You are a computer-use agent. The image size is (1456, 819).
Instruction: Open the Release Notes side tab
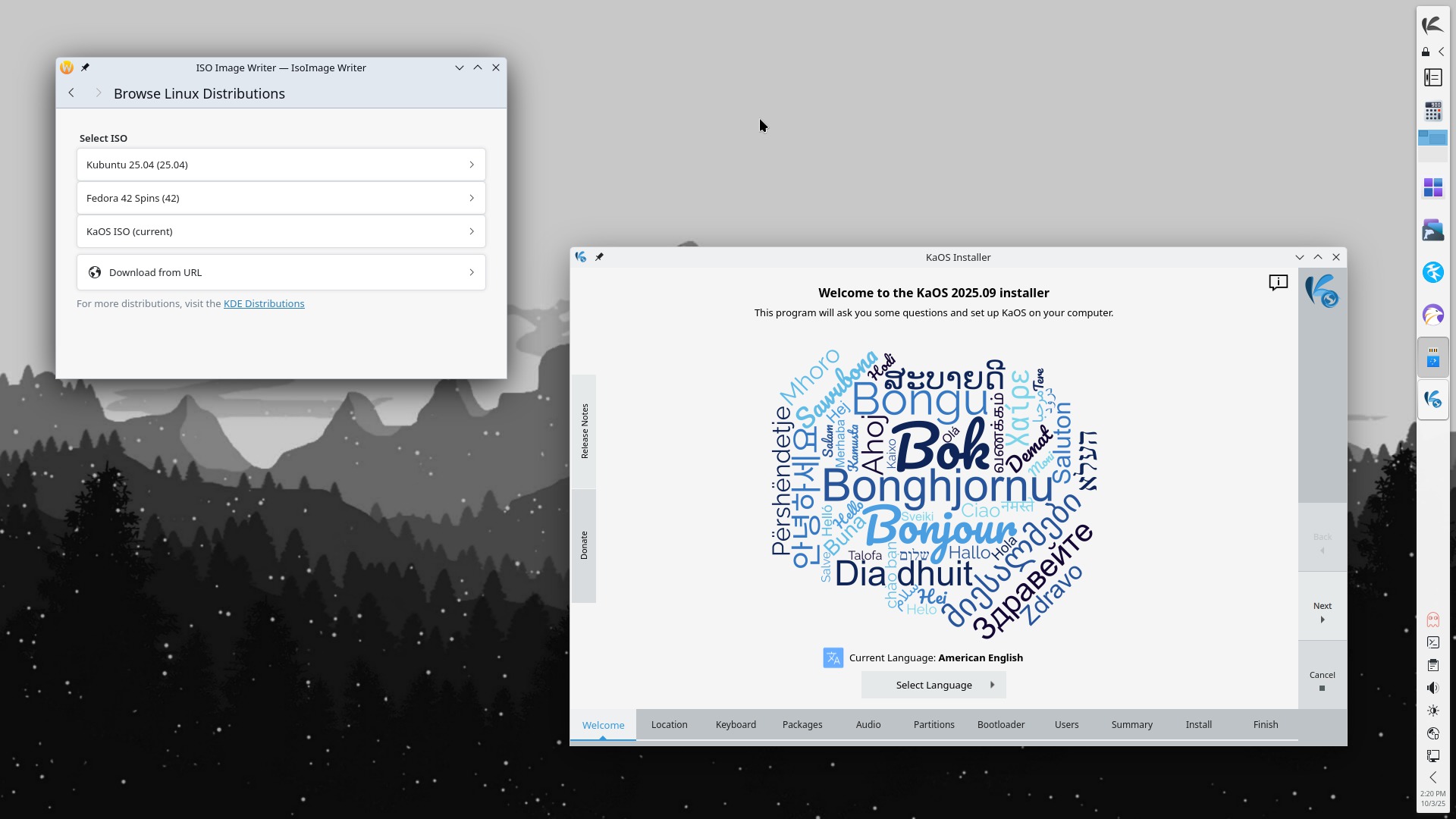coord(584,431)
